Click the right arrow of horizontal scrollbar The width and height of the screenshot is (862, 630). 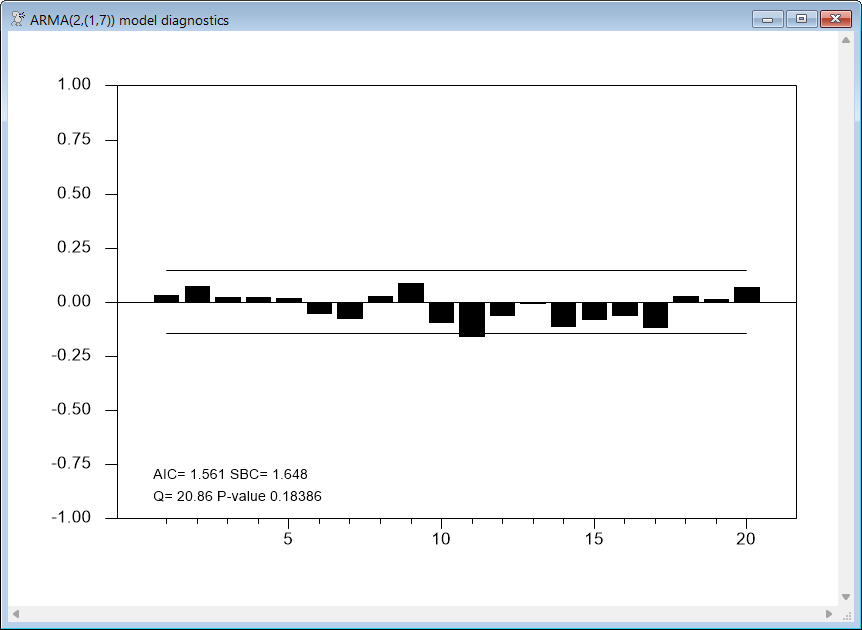coord(829,613)
